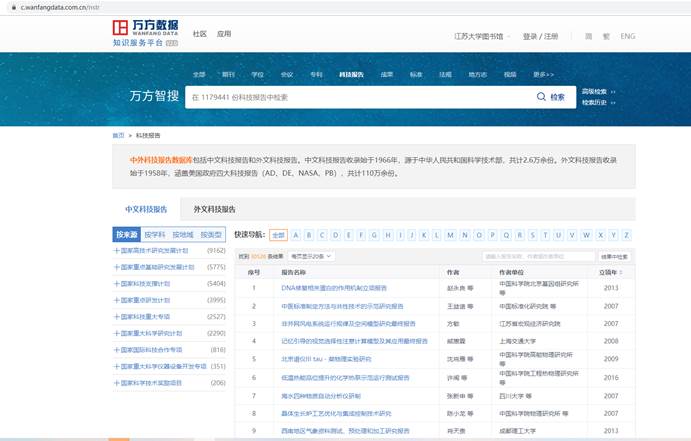
Task: Expand the tree node with count (9162)
Action: [x=116, y=251]
